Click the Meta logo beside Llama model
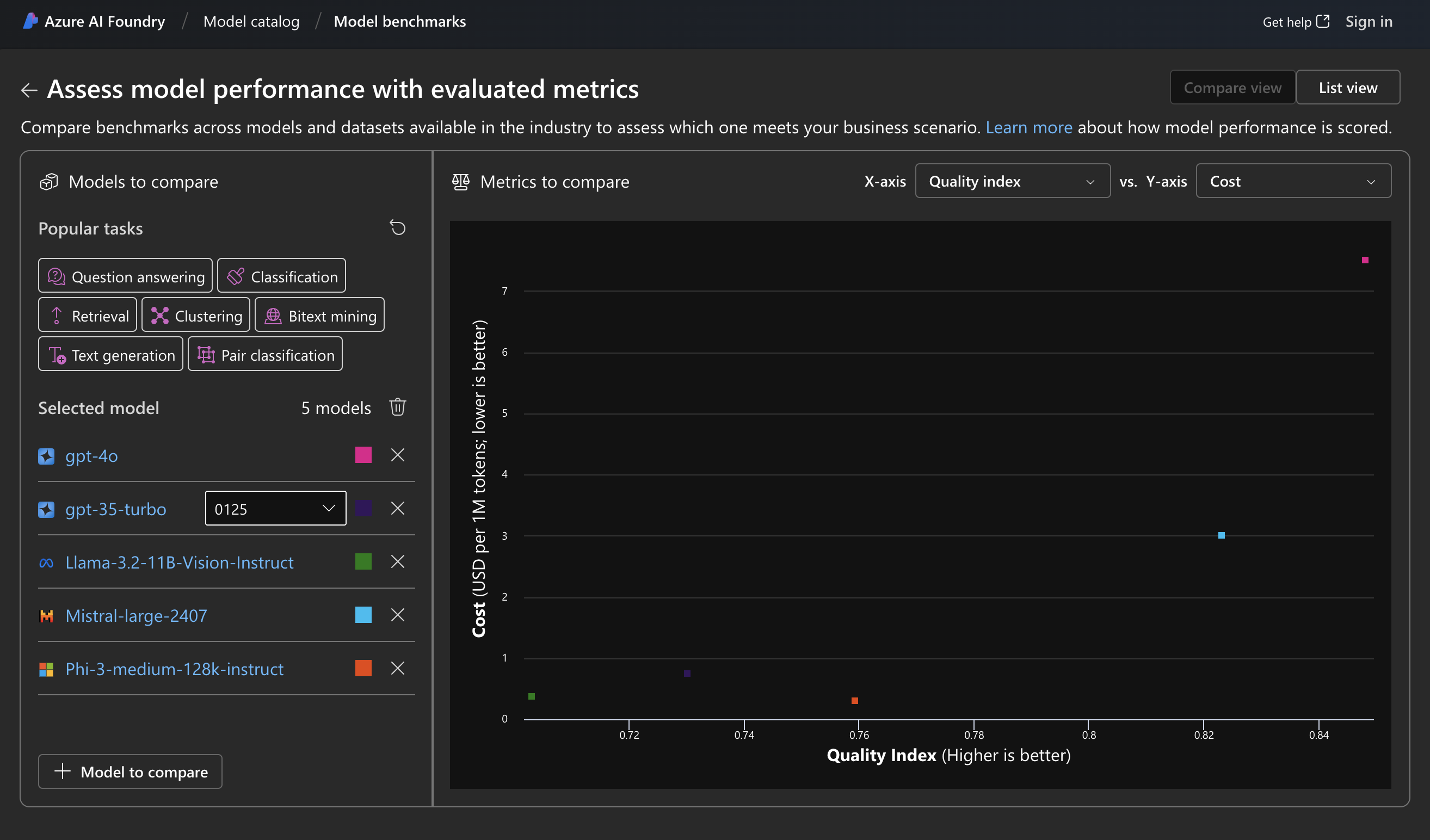The image size is (1430, 840). click(46, 563)
